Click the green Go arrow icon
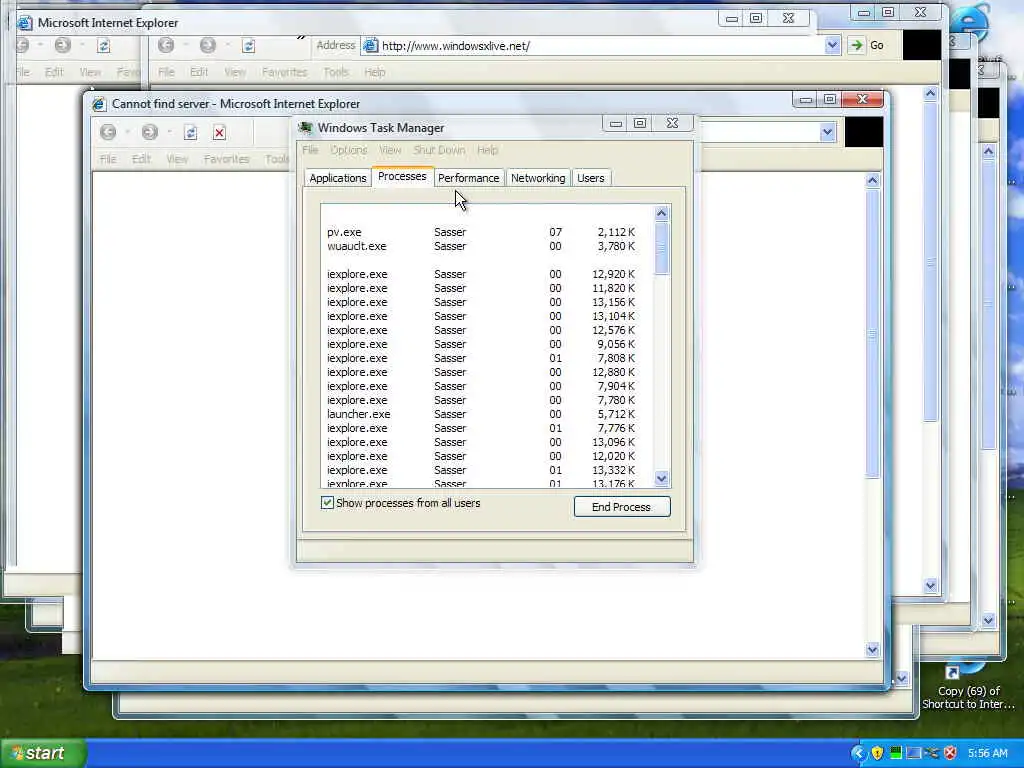 856,46
